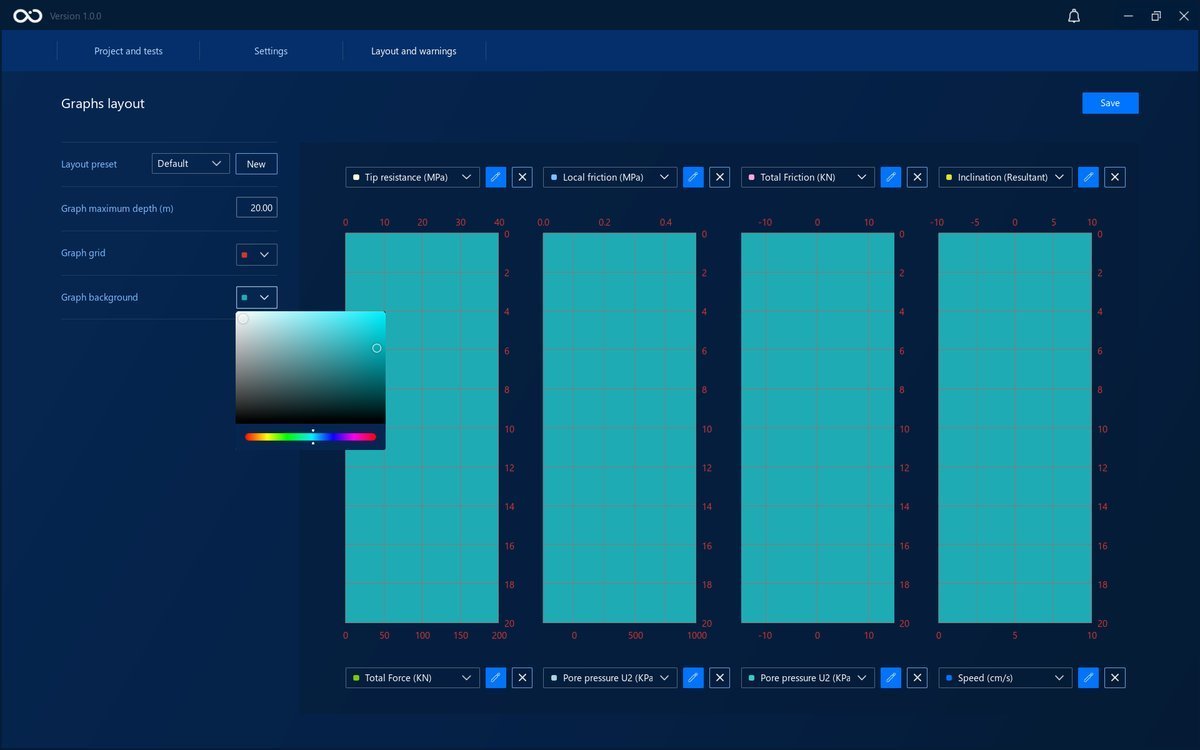Click pencil icon beside Total Friction (KN)
This screenshot has width=1200, height=750.
(x=891, y=177)
